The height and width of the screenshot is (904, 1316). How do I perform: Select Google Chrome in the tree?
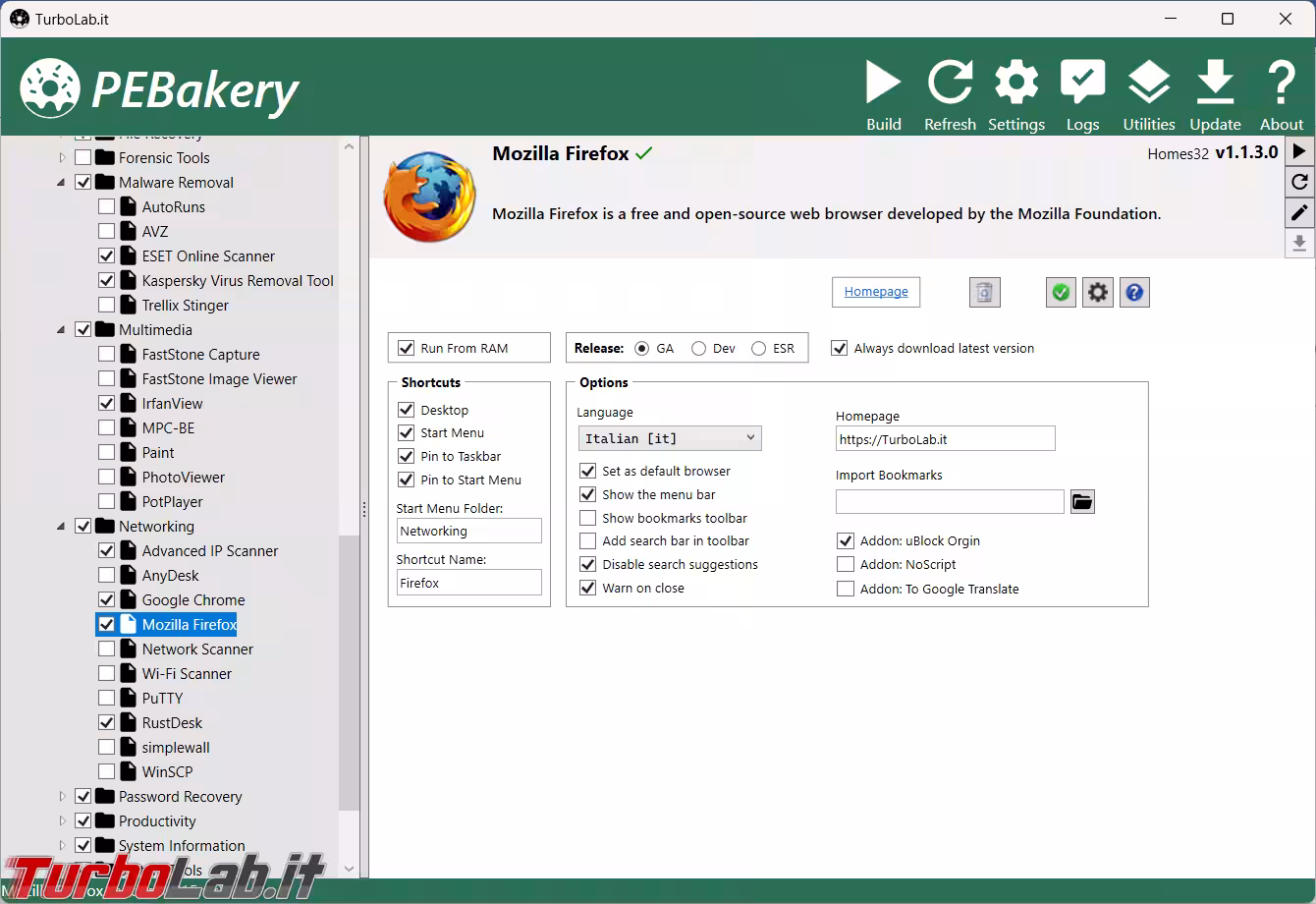pos(192,600)
